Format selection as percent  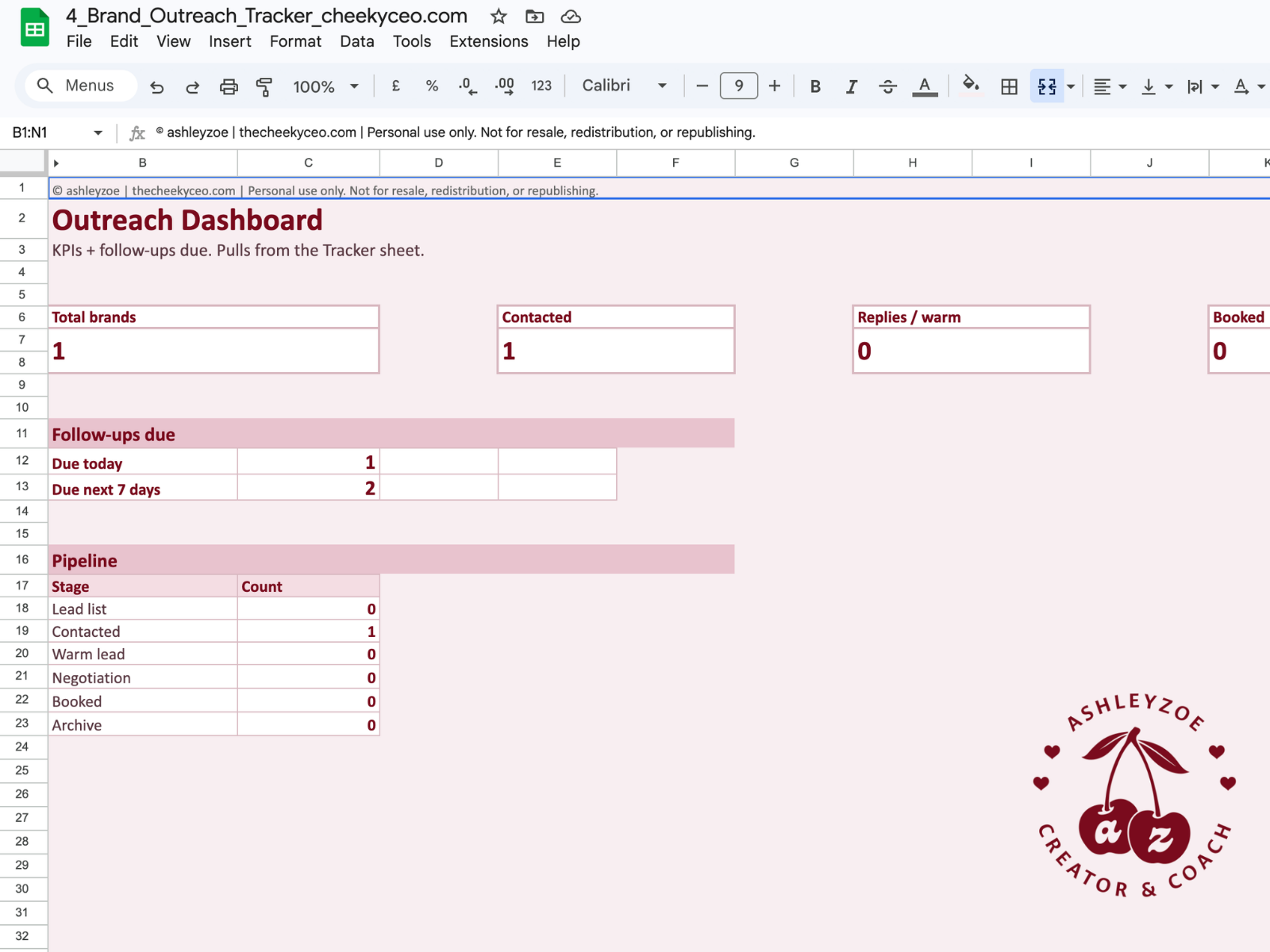click(x=432, y=86)
